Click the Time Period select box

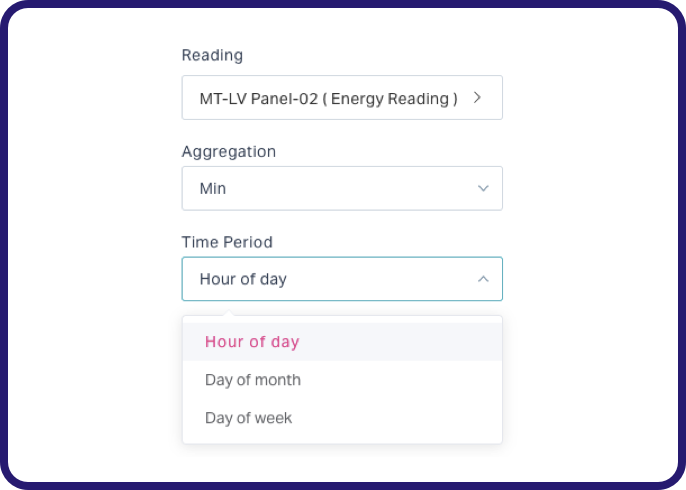[x=342, y=279]
